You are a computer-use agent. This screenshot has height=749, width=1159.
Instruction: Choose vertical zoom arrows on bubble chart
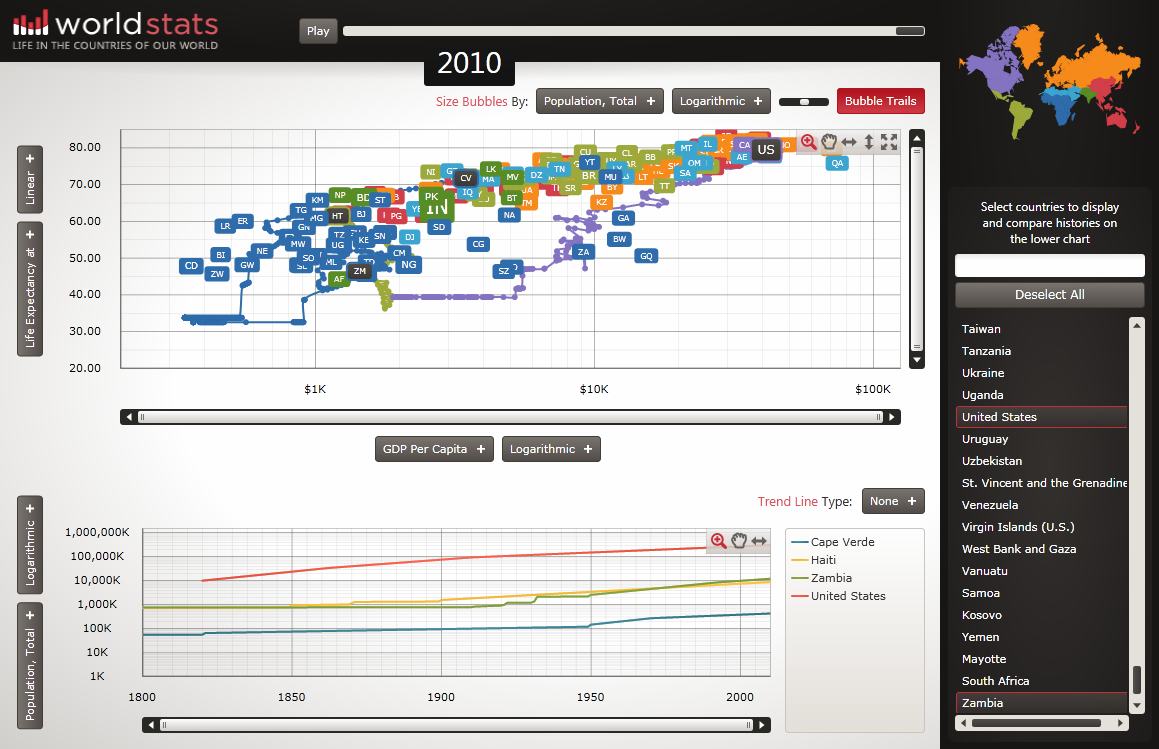click(x=869, y=142)
